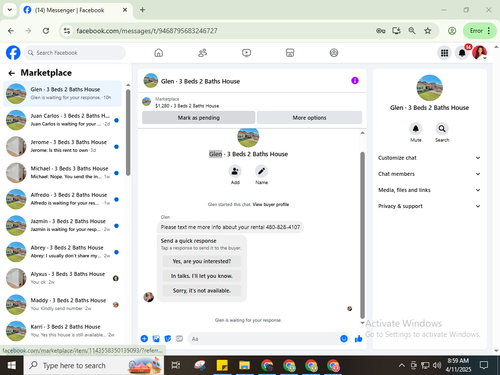Open the account profile picture menu

point(479,53)
